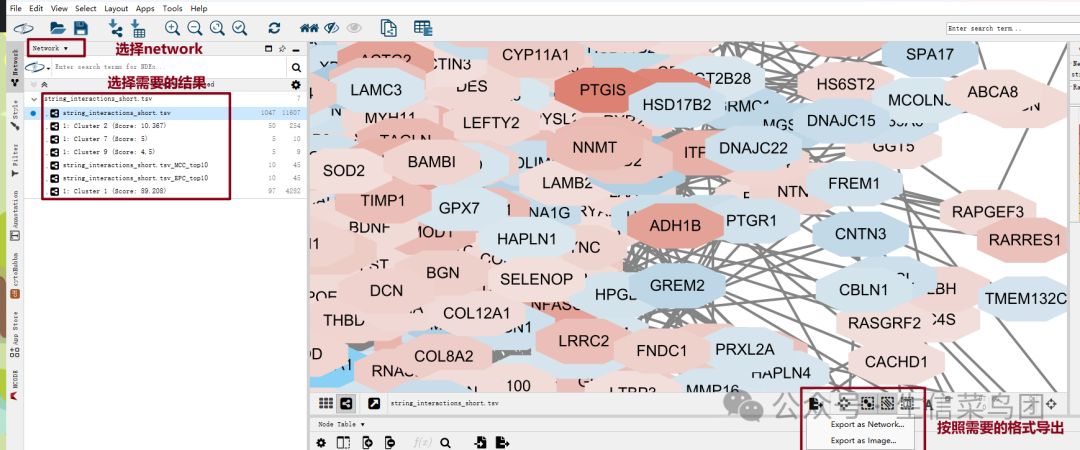The height and width of the screenshot is (450, 1080).
Task: Select first neighbors of selected nodes icon
Action: tap(309, 28)
